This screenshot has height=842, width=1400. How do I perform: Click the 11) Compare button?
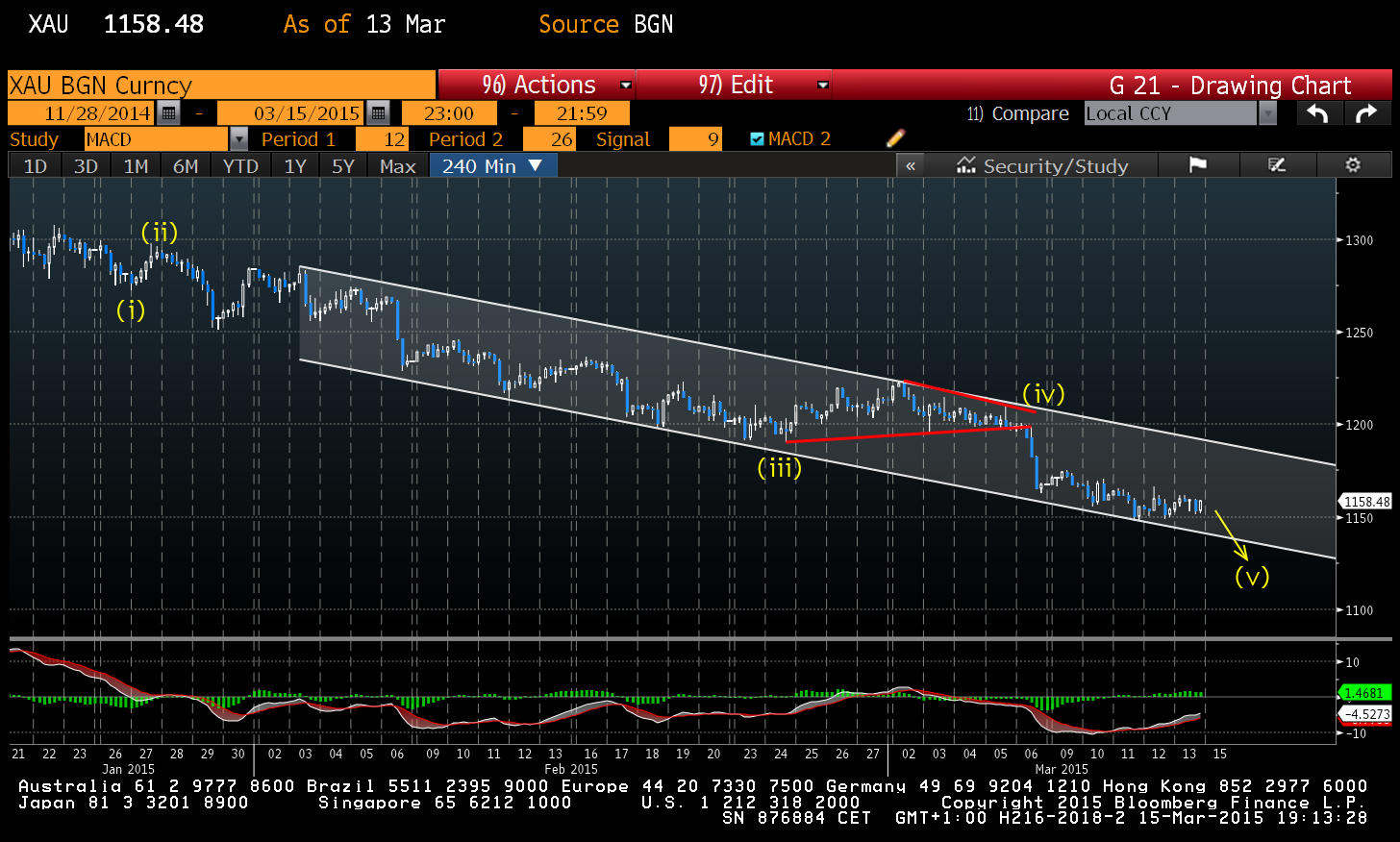pyautogui.click(x=1017, y=113)
